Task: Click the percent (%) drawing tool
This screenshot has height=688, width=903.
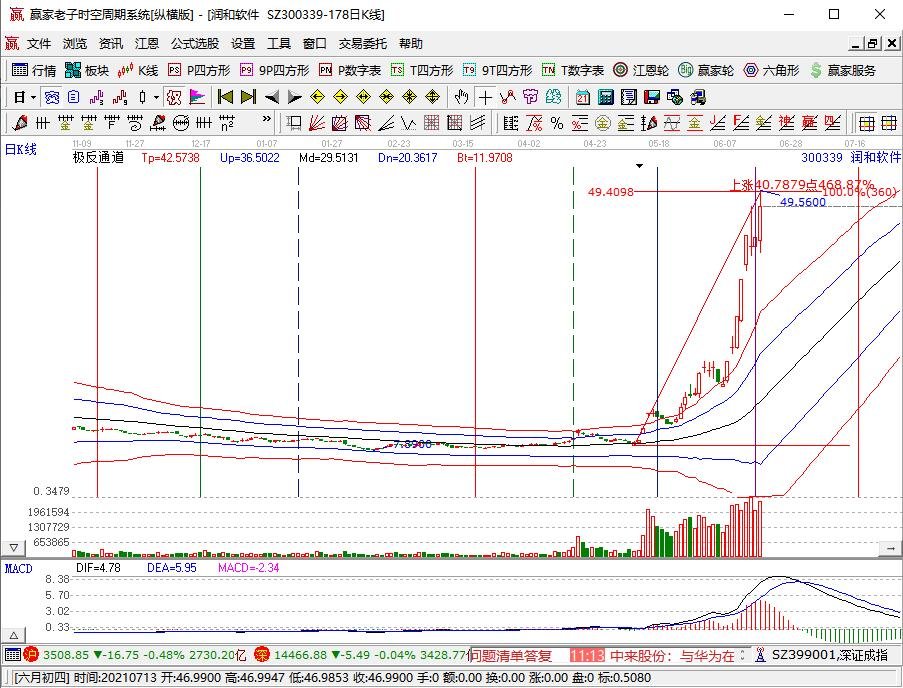Action: pos(556,123)
